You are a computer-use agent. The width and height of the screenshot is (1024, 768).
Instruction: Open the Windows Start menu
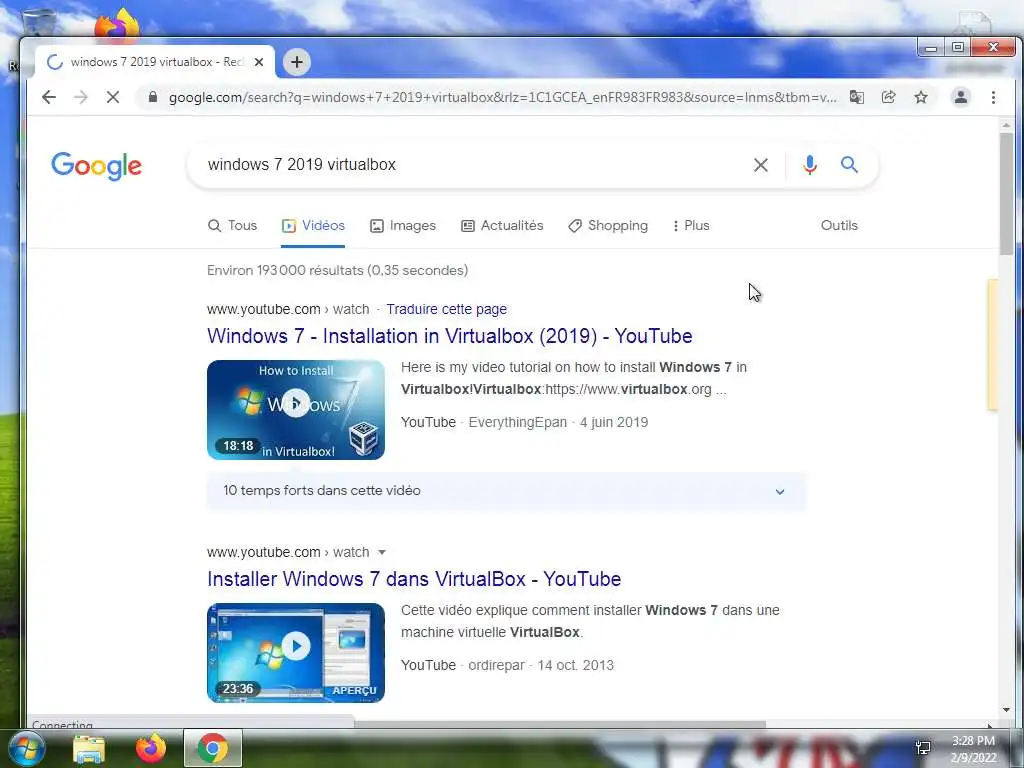25,748
